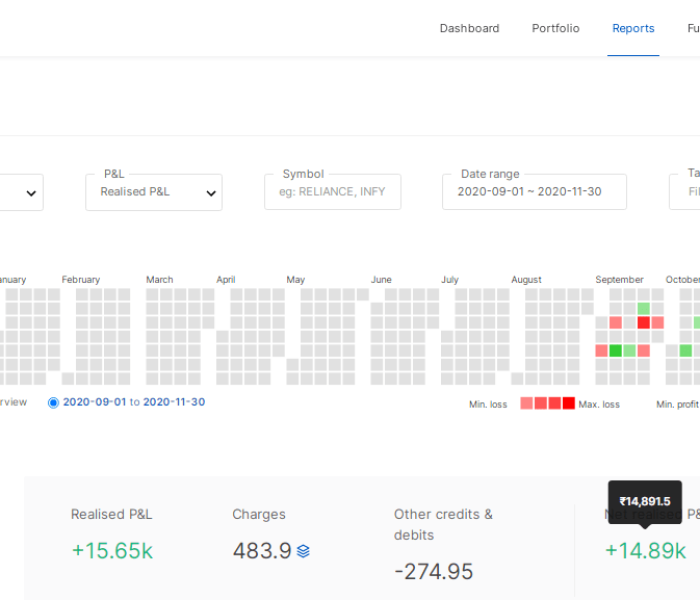
Task: Select the Max. loss legend swatch
Action: pyautogui.click(x=569, y=403)
